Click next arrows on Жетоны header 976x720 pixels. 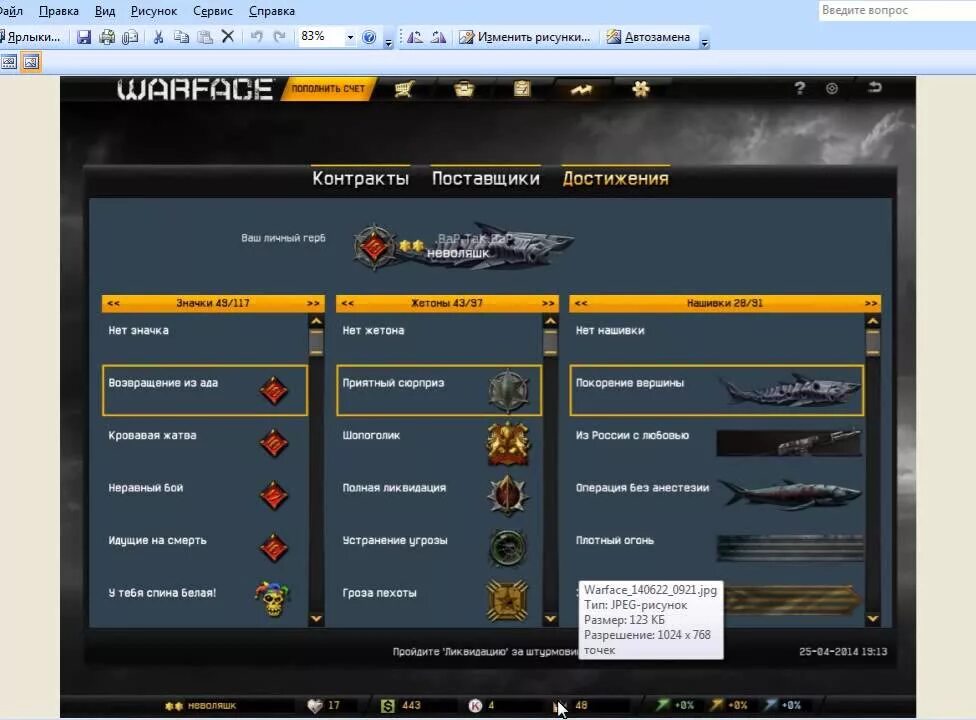[548, 304]
